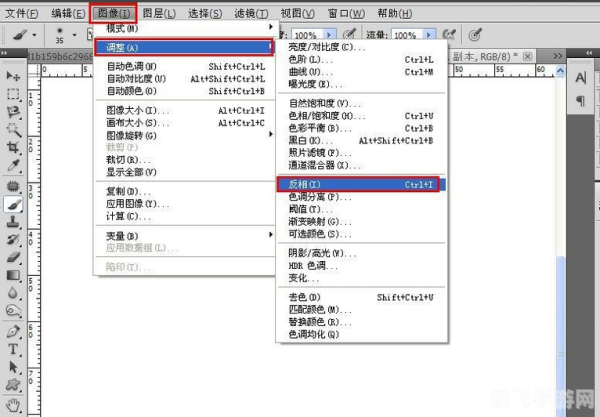Toggle tablet pressure for opacity
Screen dimensions: 600x417
click(349, 35)
